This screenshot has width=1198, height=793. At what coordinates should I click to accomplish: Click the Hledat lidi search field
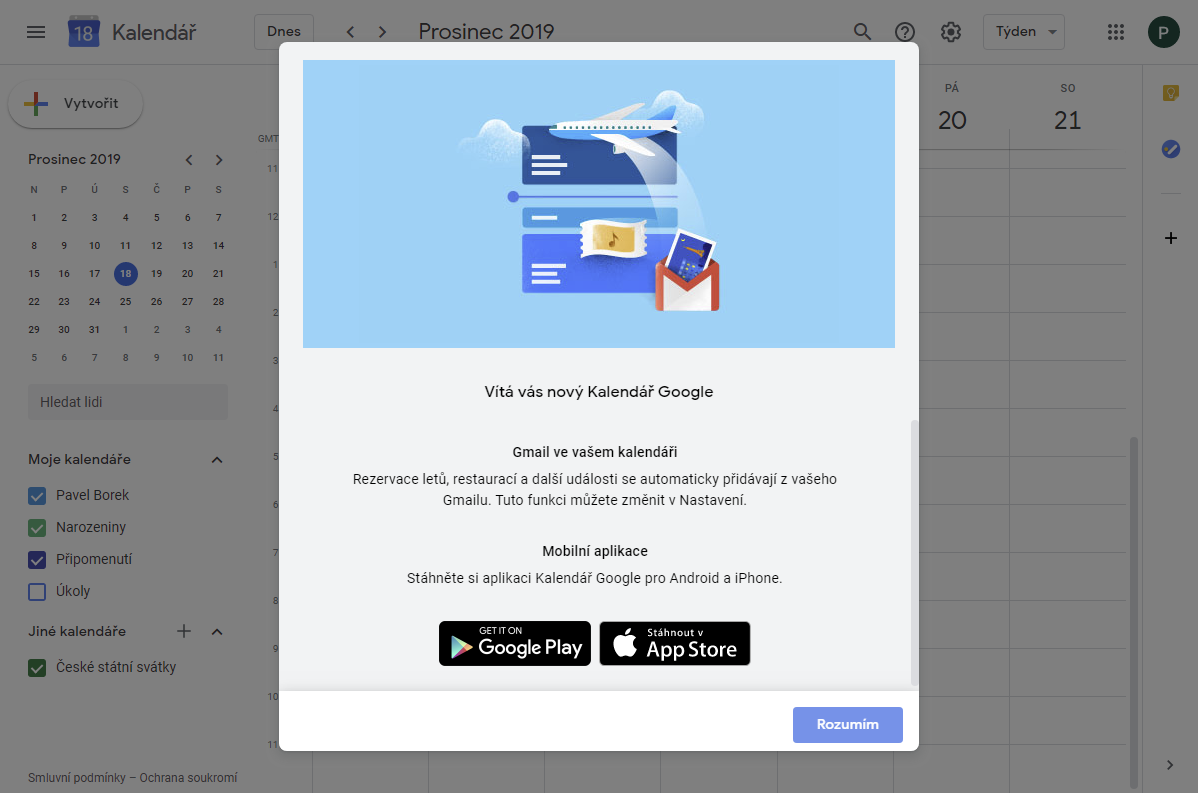(x=128, y=402)
